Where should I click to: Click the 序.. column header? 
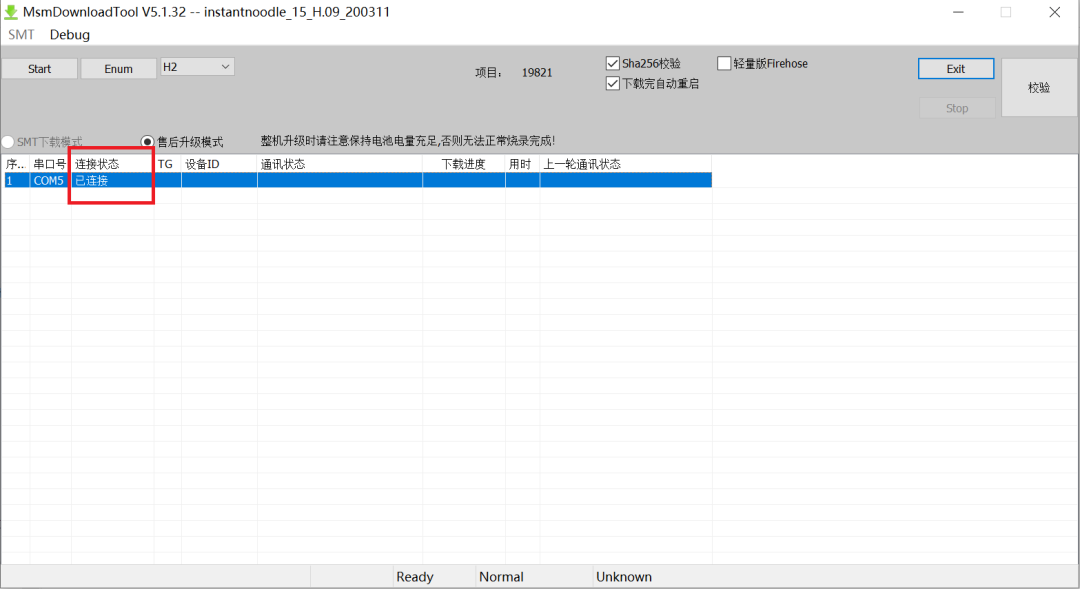(15, 164)
